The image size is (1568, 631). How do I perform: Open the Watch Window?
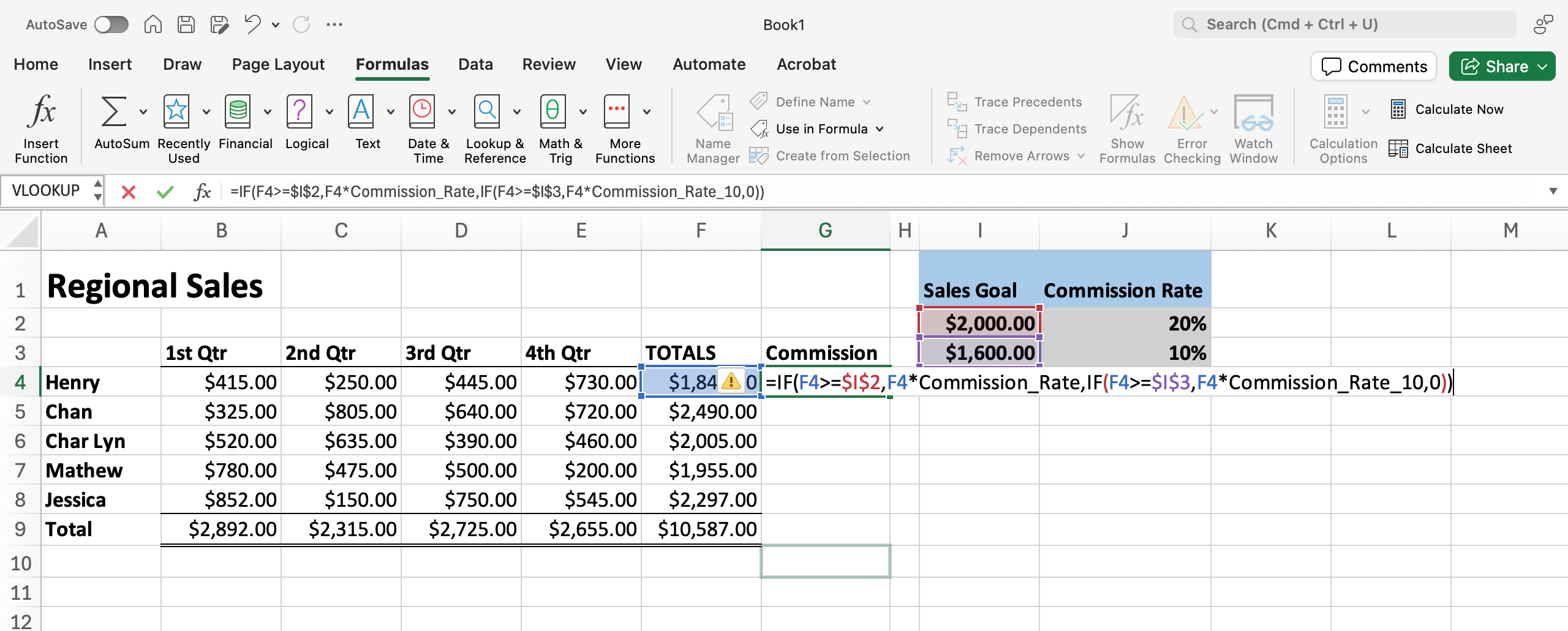tap(1254, 129)
